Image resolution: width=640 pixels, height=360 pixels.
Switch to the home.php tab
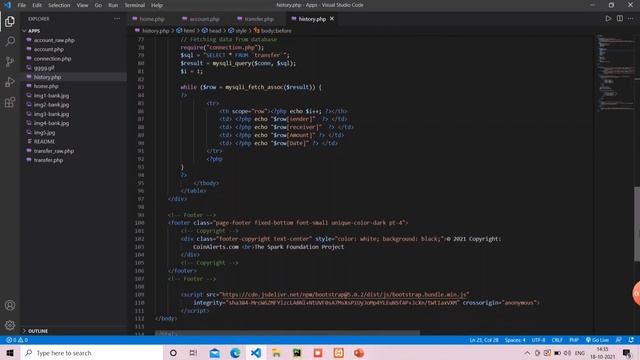pyautogui.click(x=152, y=19)
